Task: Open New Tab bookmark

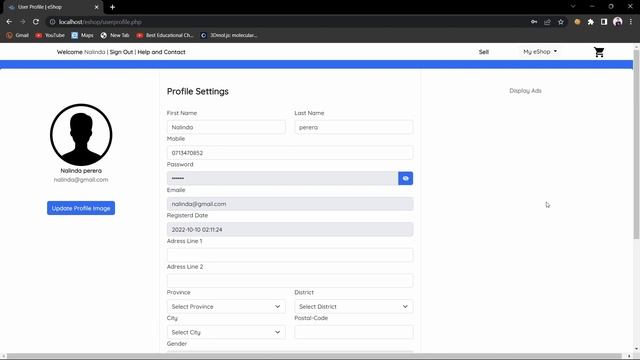Action: coord(115,36)
